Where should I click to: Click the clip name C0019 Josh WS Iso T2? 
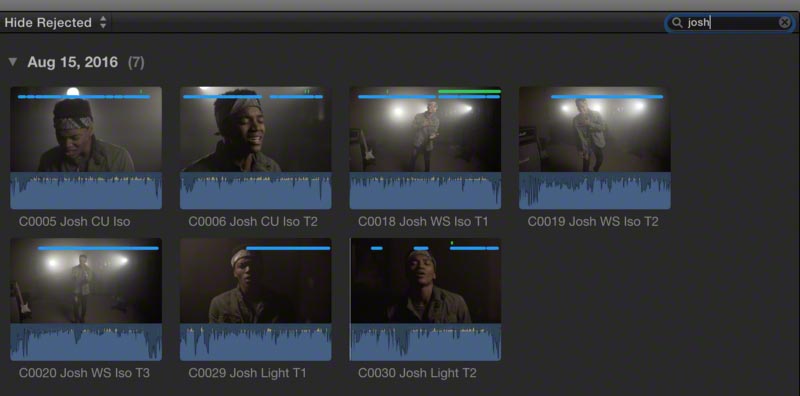[x=593, y=221]
